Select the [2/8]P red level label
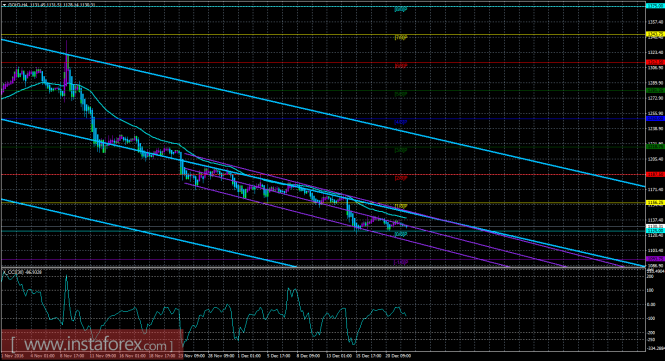Viewport: 665px width, 361px height. (x=400, y=178)
